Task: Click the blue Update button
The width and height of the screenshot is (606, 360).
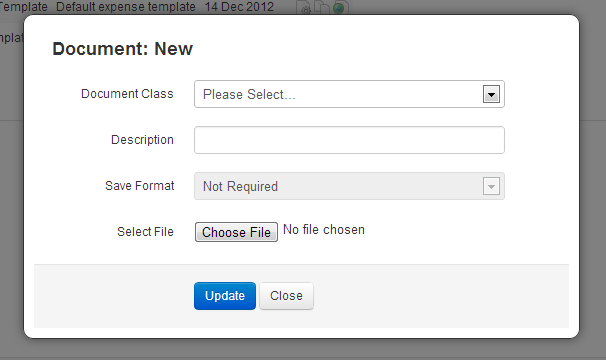Action: [x=225, y=296]
